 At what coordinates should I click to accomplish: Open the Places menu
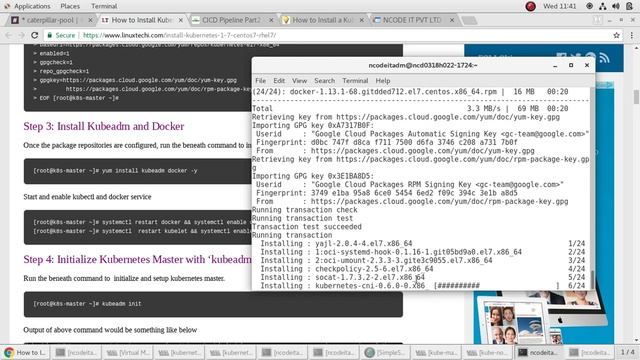pyautogui.click(x=70, y=6)
